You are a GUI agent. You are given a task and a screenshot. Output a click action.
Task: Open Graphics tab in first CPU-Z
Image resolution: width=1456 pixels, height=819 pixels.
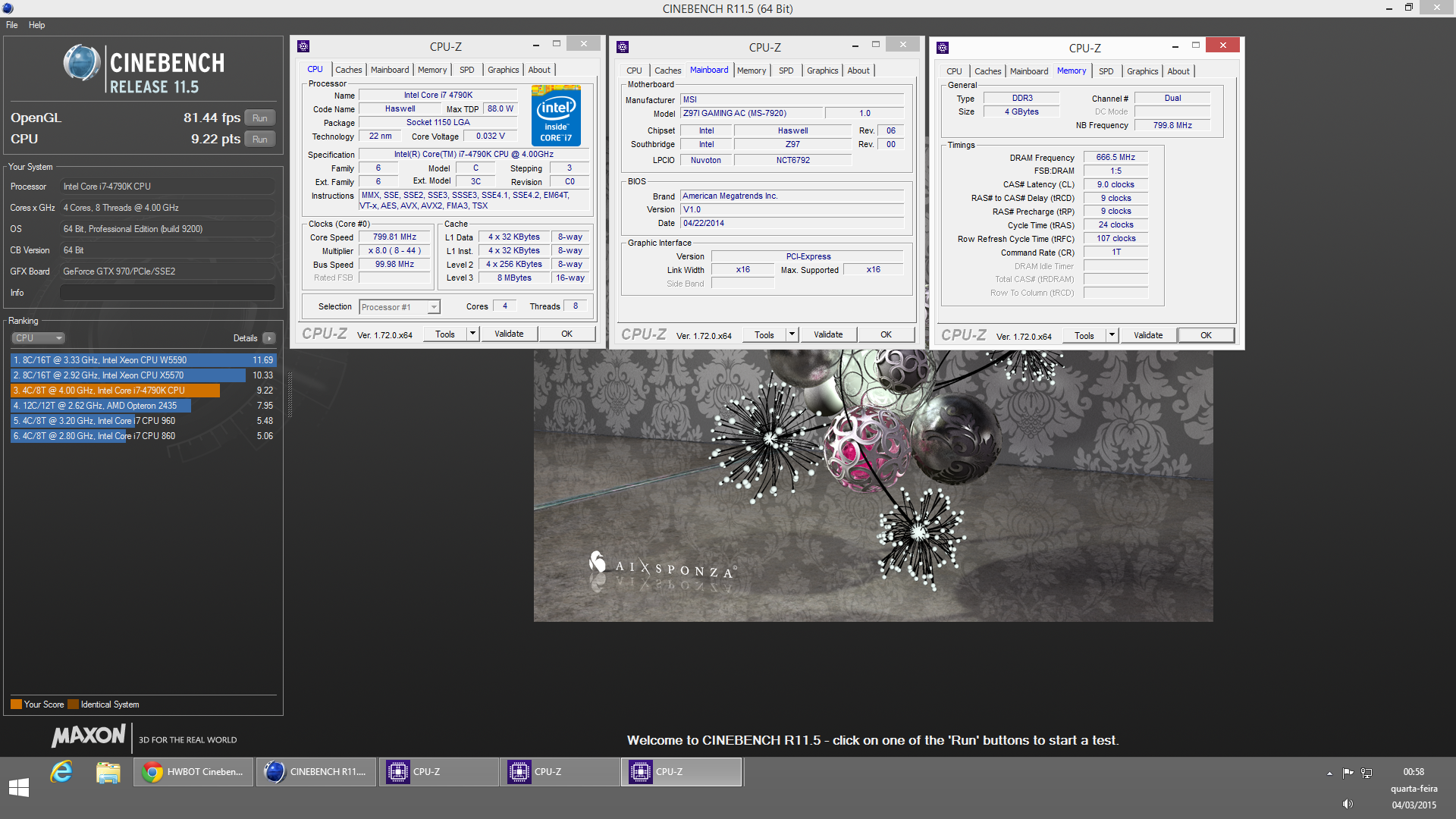[504, 70]
